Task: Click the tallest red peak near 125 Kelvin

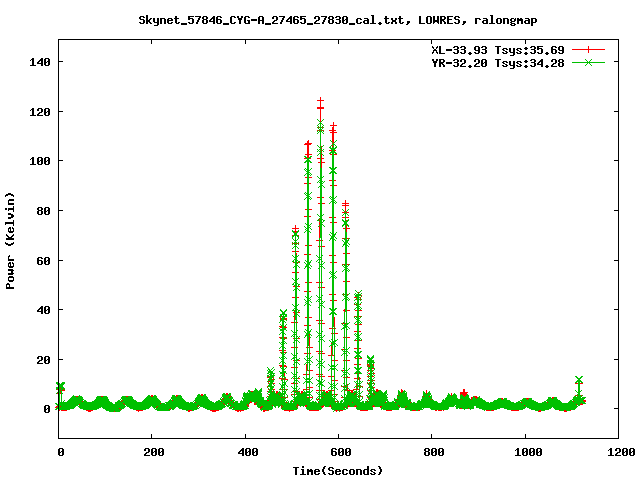Action: coord(320,101)
